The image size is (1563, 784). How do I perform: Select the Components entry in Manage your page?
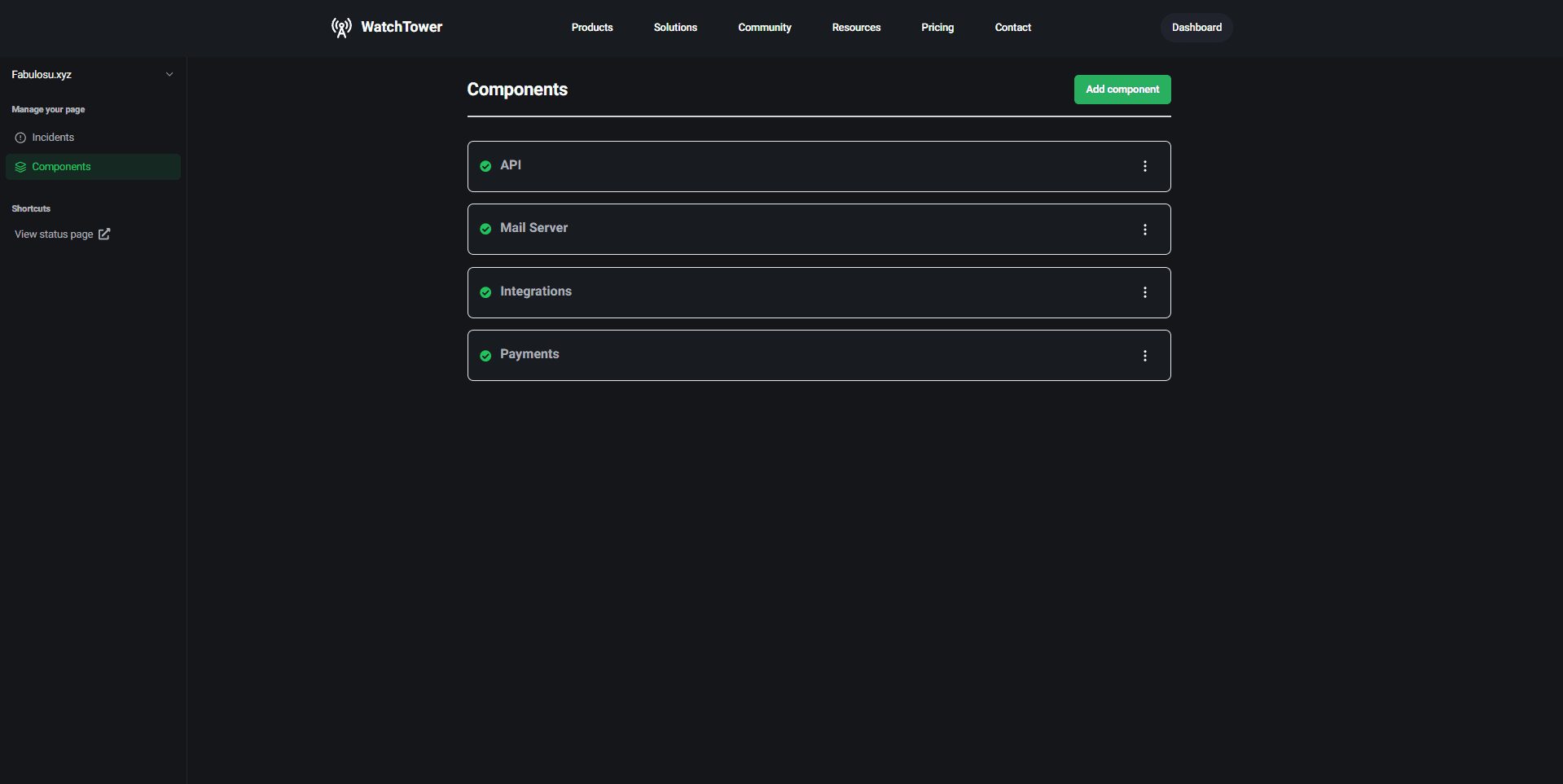(x=61, y=167)
